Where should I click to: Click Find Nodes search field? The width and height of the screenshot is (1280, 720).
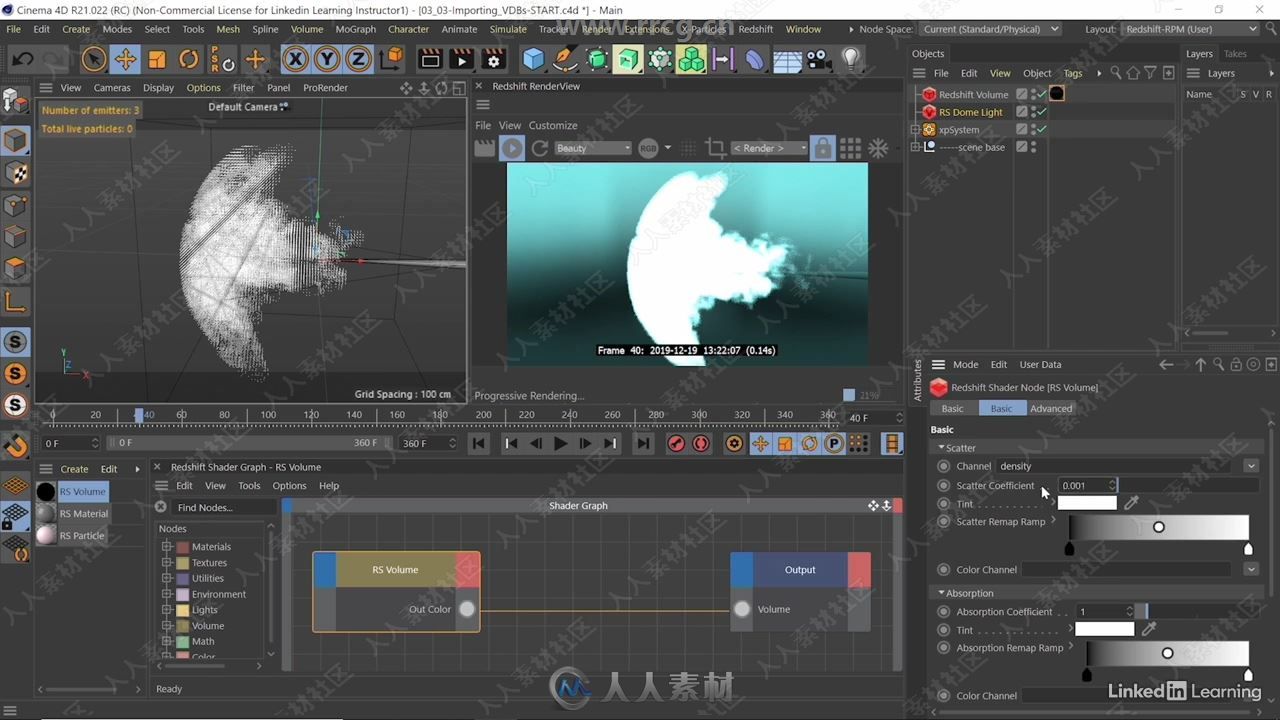[x=222, y=507]
